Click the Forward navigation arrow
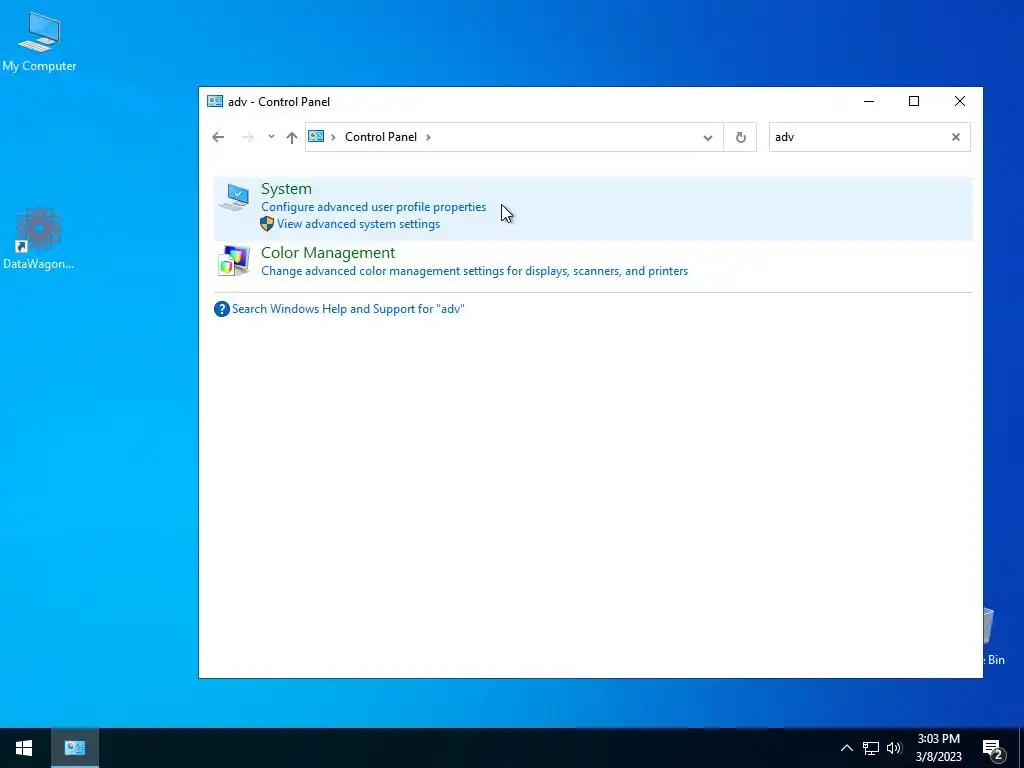This screenshot has width=1024, height=768. [248, 137]
